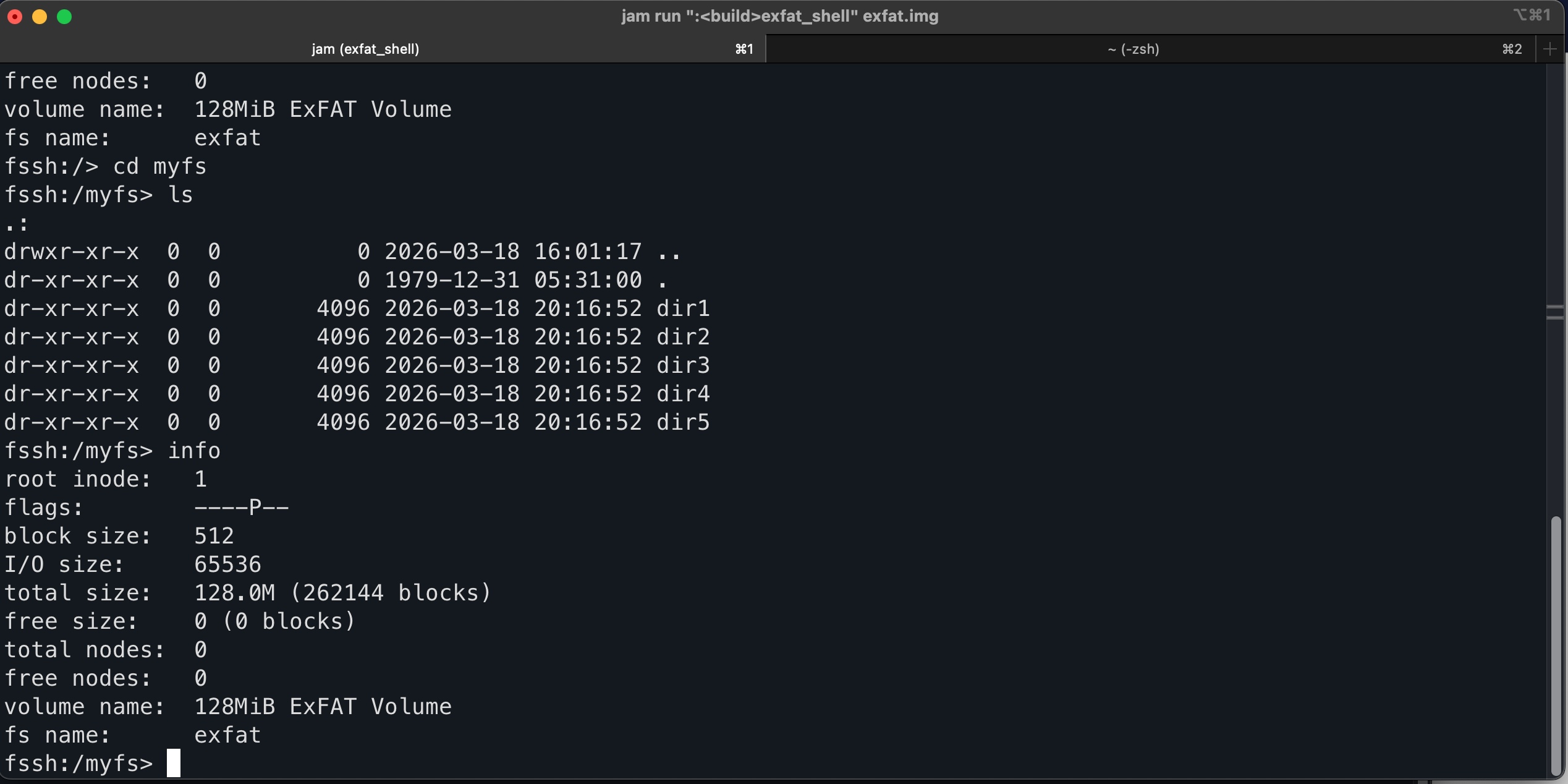Click the ⌘2 shortcut label on zsh tab
This screenshot has height=784, width=1568.
coord(1512,49)
